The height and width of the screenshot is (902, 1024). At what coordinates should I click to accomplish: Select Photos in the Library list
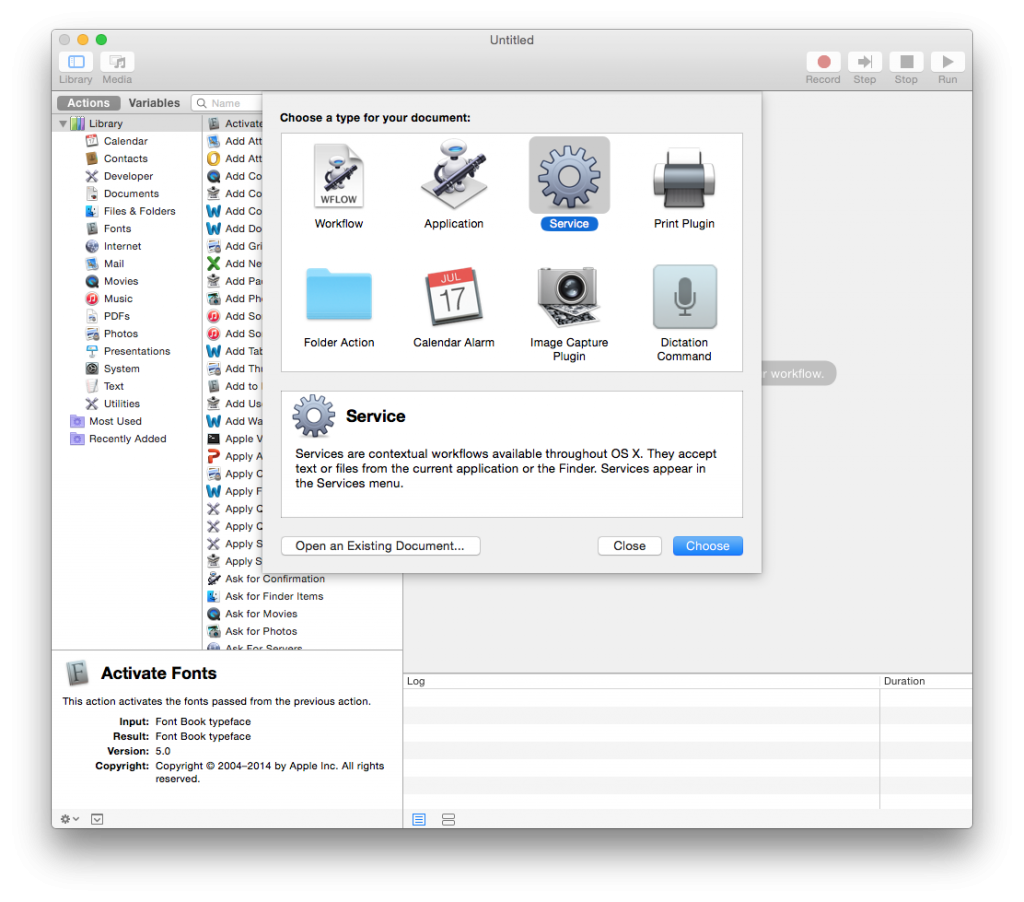[121, 334]
